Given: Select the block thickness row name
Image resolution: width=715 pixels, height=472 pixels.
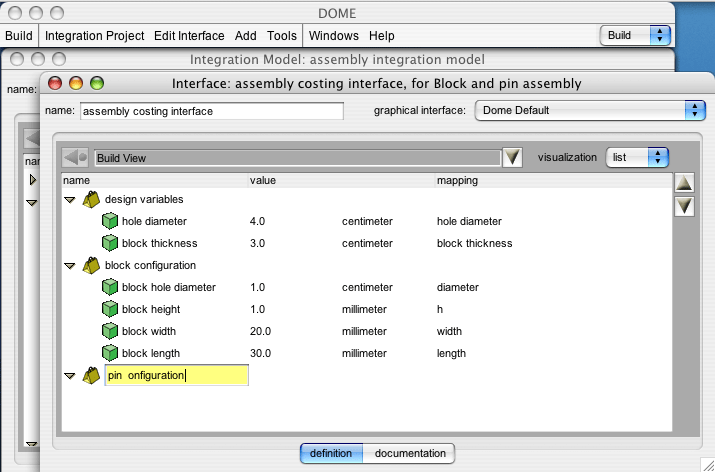Looking at the screenshot, I should [x=160, y=243].
